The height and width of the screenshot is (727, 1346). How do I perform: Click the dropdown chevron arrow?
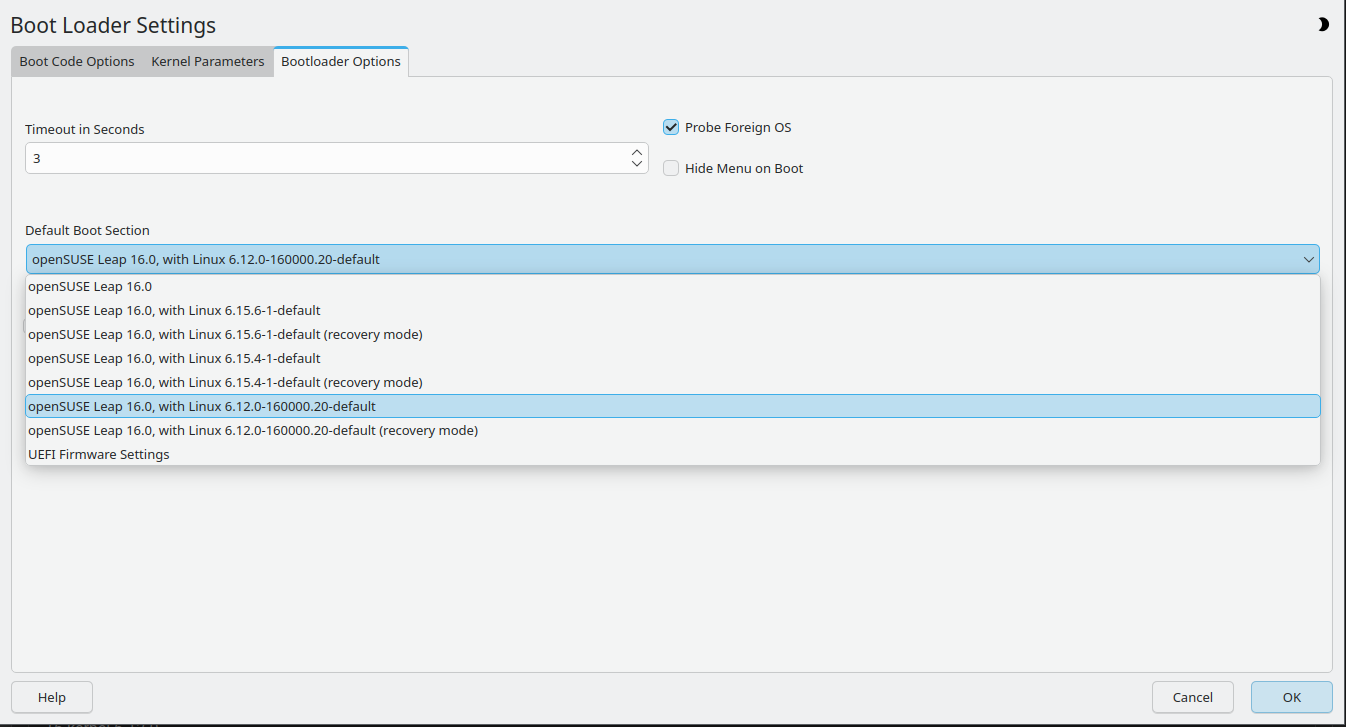pos(1308,260)
